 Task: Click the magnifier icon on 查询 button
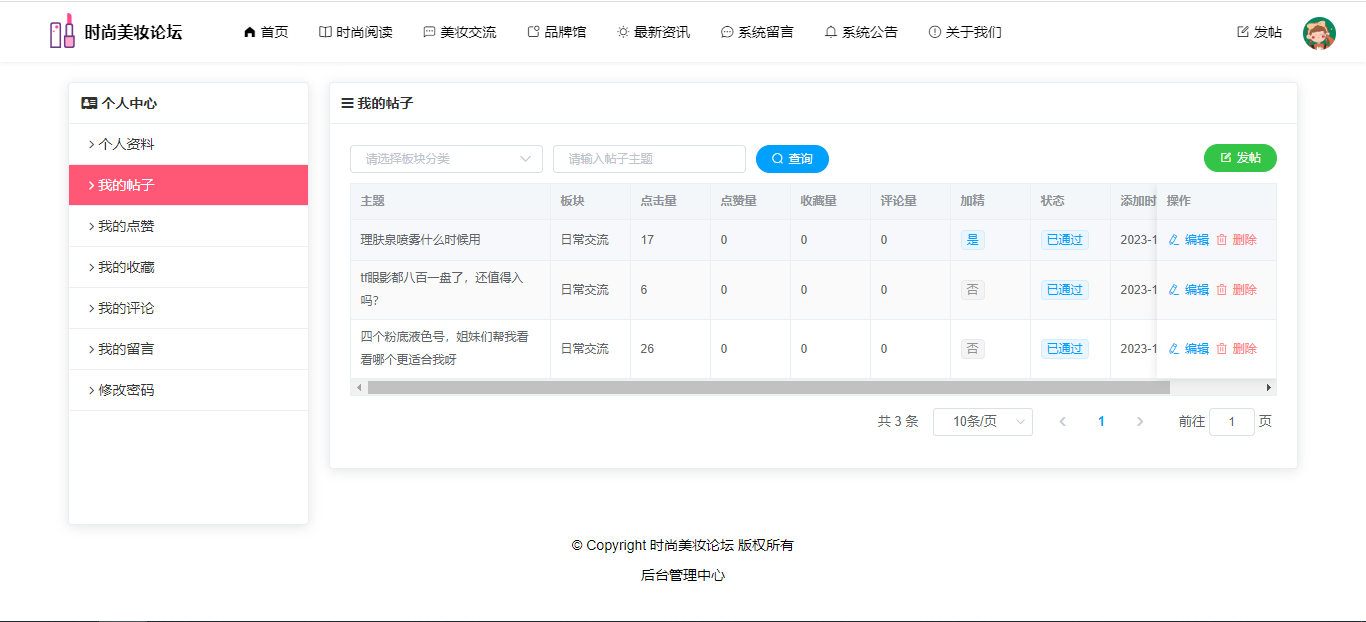click(x=778, y=159)
